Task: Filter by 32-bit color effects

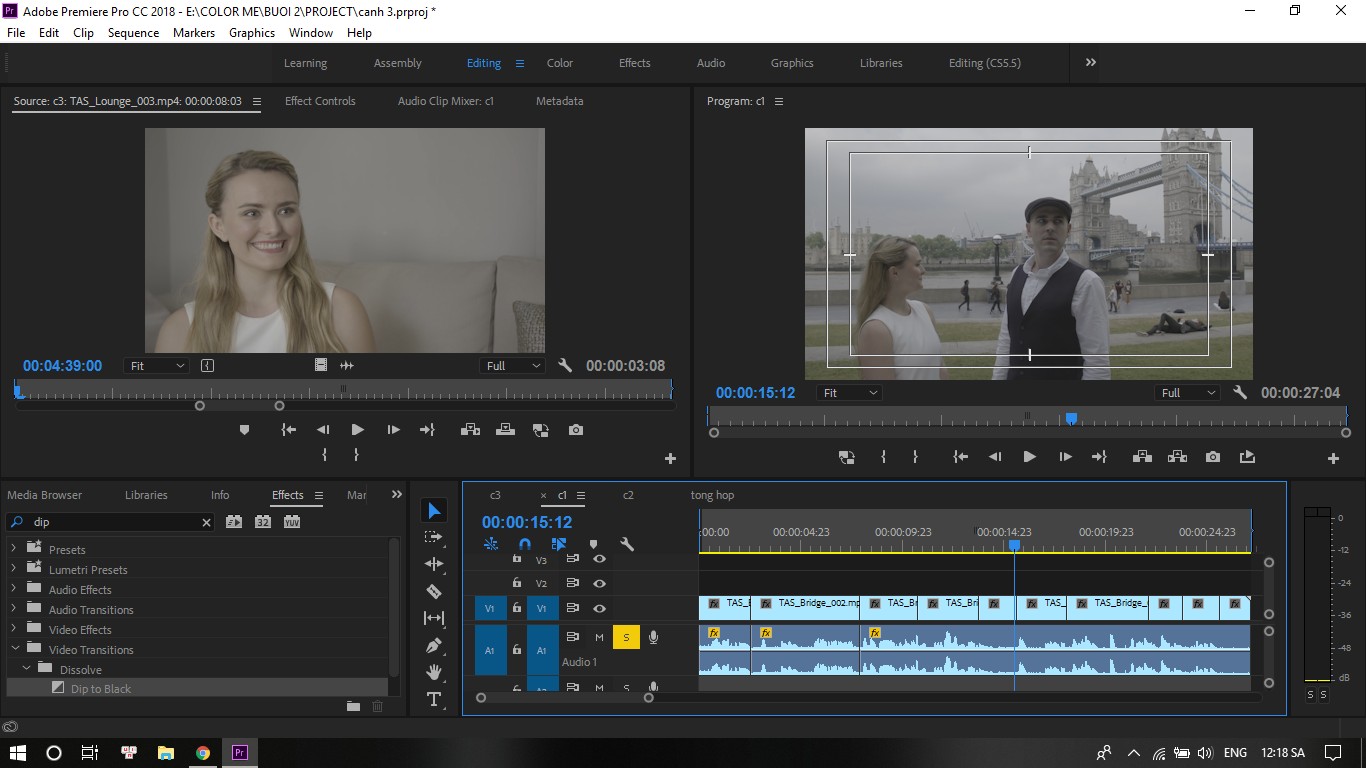Action: click(x=263, y=522)
